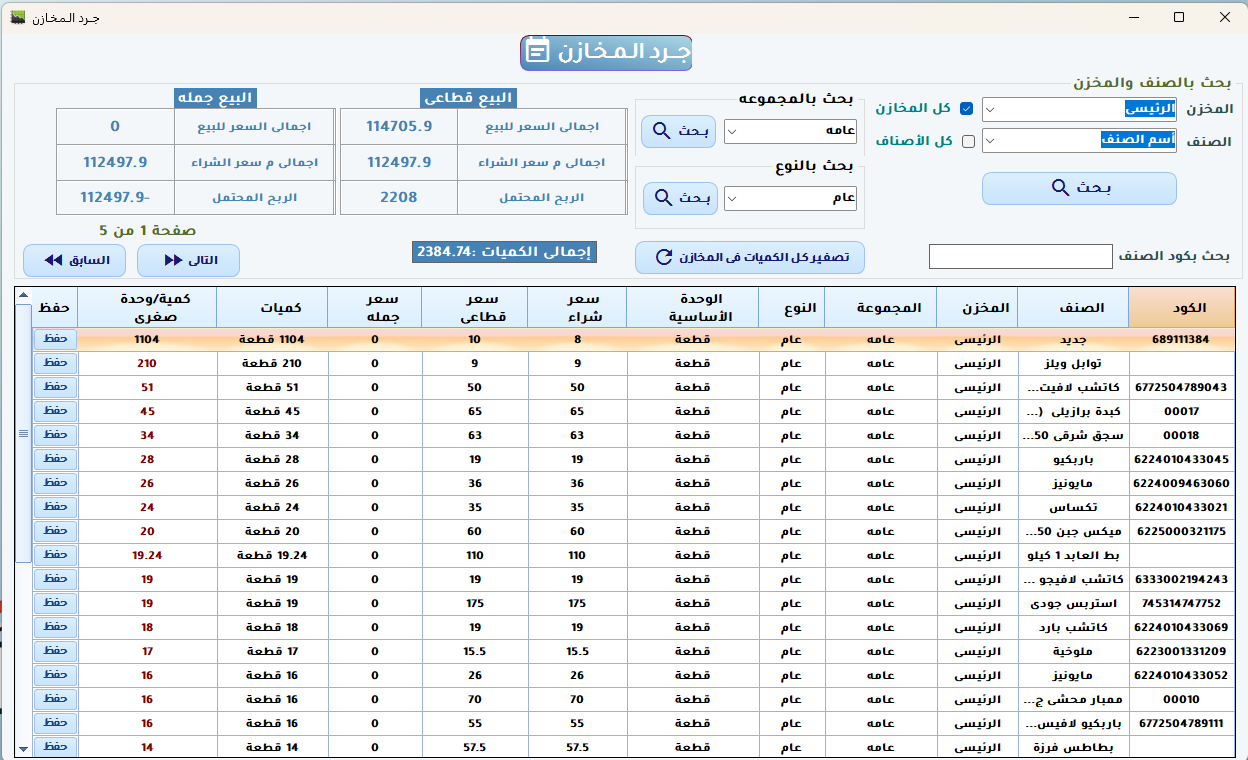Go to next page with التالى
Image resolution: width=1248 pixels, height=760 pixels.
[187, 260]
